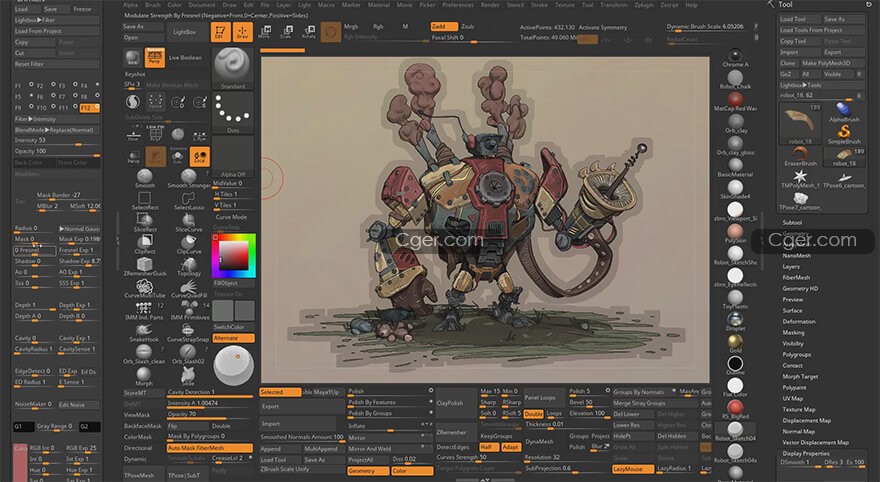Open the Dots stroke picker

(233, 113)
